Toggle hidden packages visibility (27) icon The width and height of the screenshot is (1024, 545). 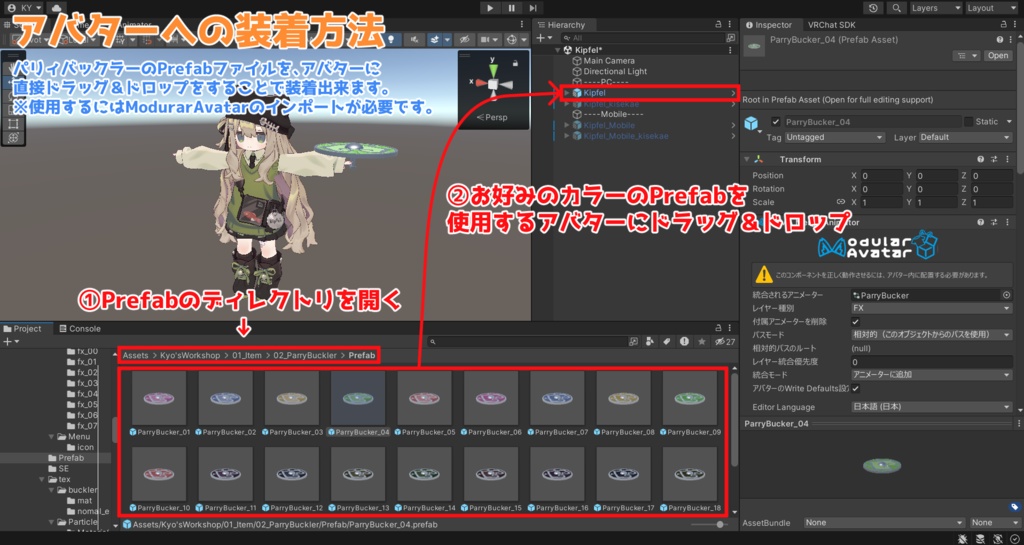pyautogui.click(x=726, y=341)
